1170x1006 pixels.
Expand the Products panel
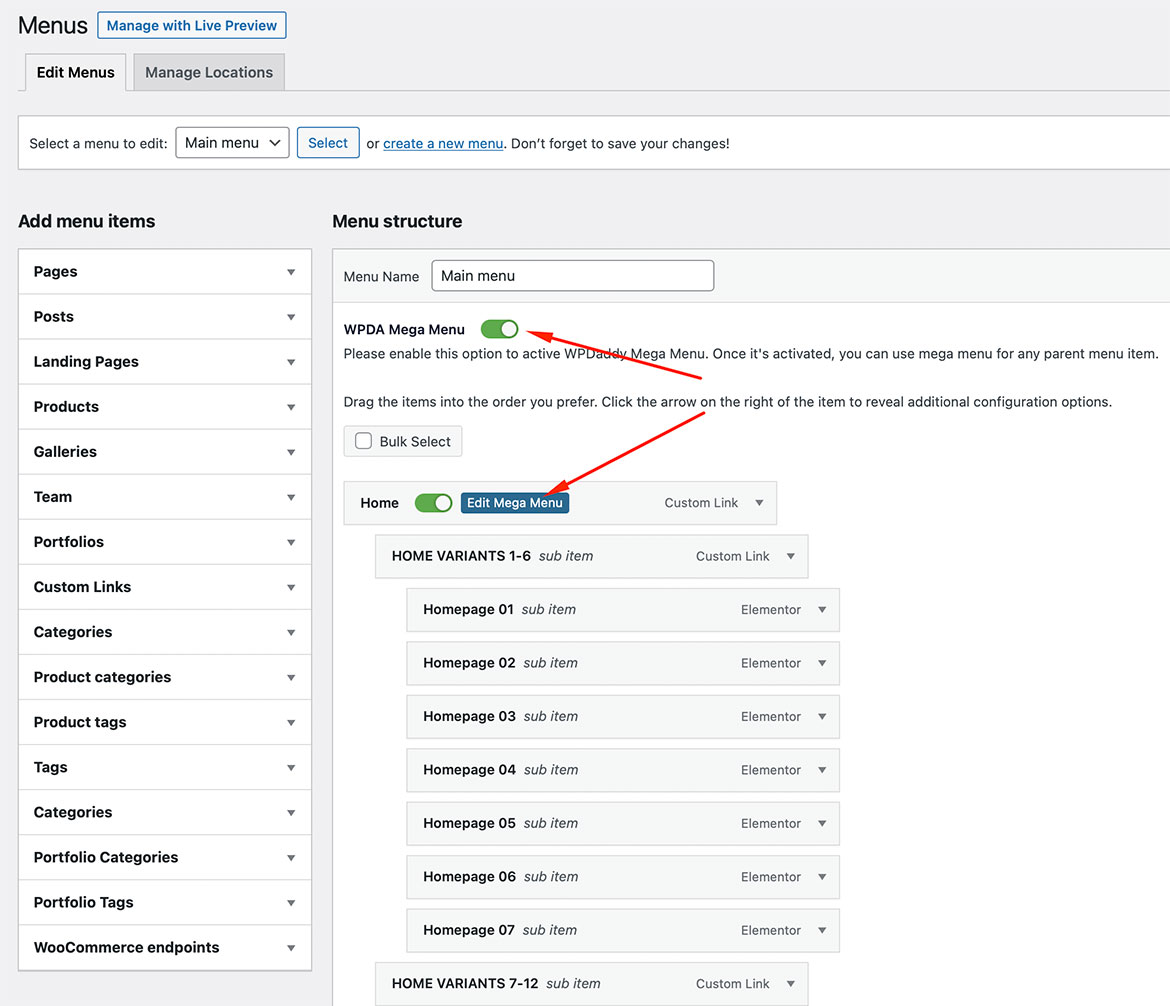pyautogui.click(x=165, y=407)
